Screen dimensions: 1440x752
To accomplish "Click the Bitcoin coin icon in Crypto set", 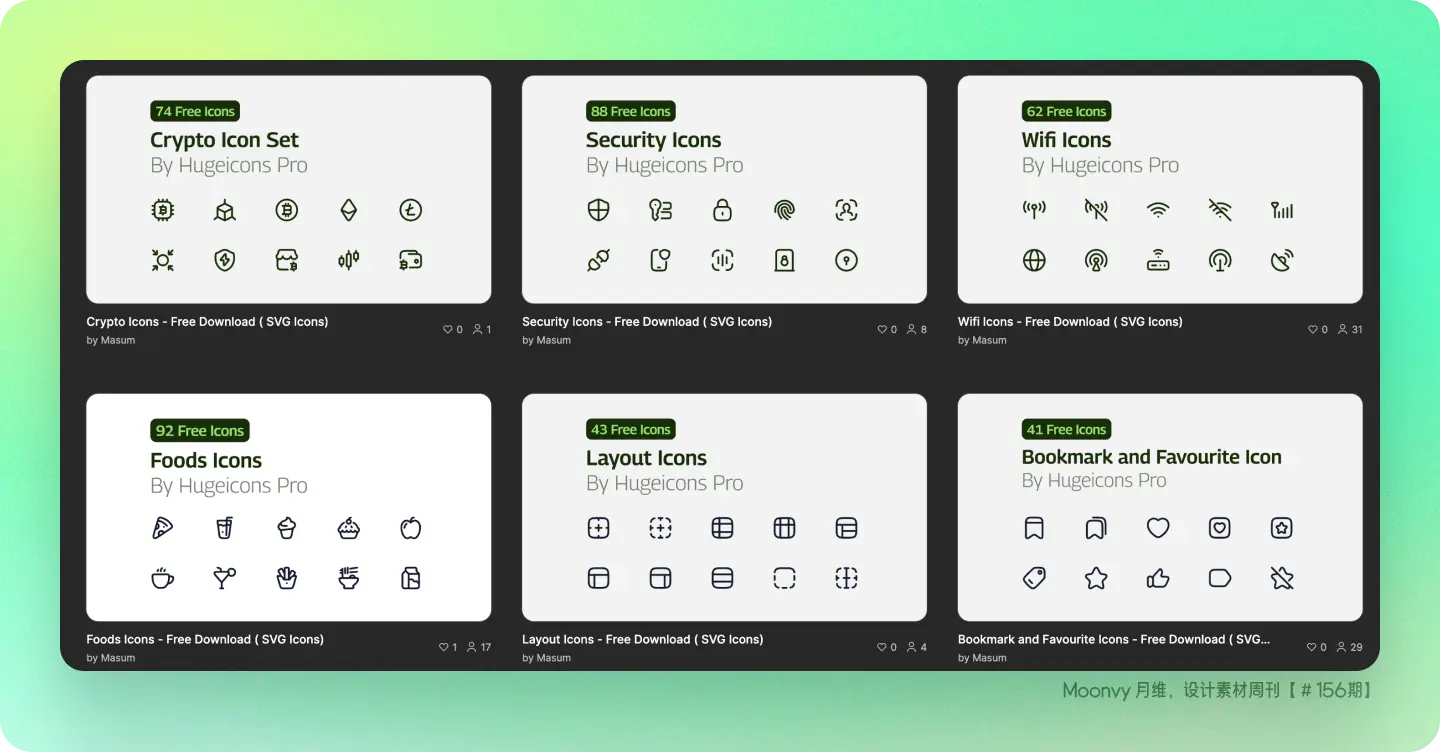I will click(x=287, y=210).
